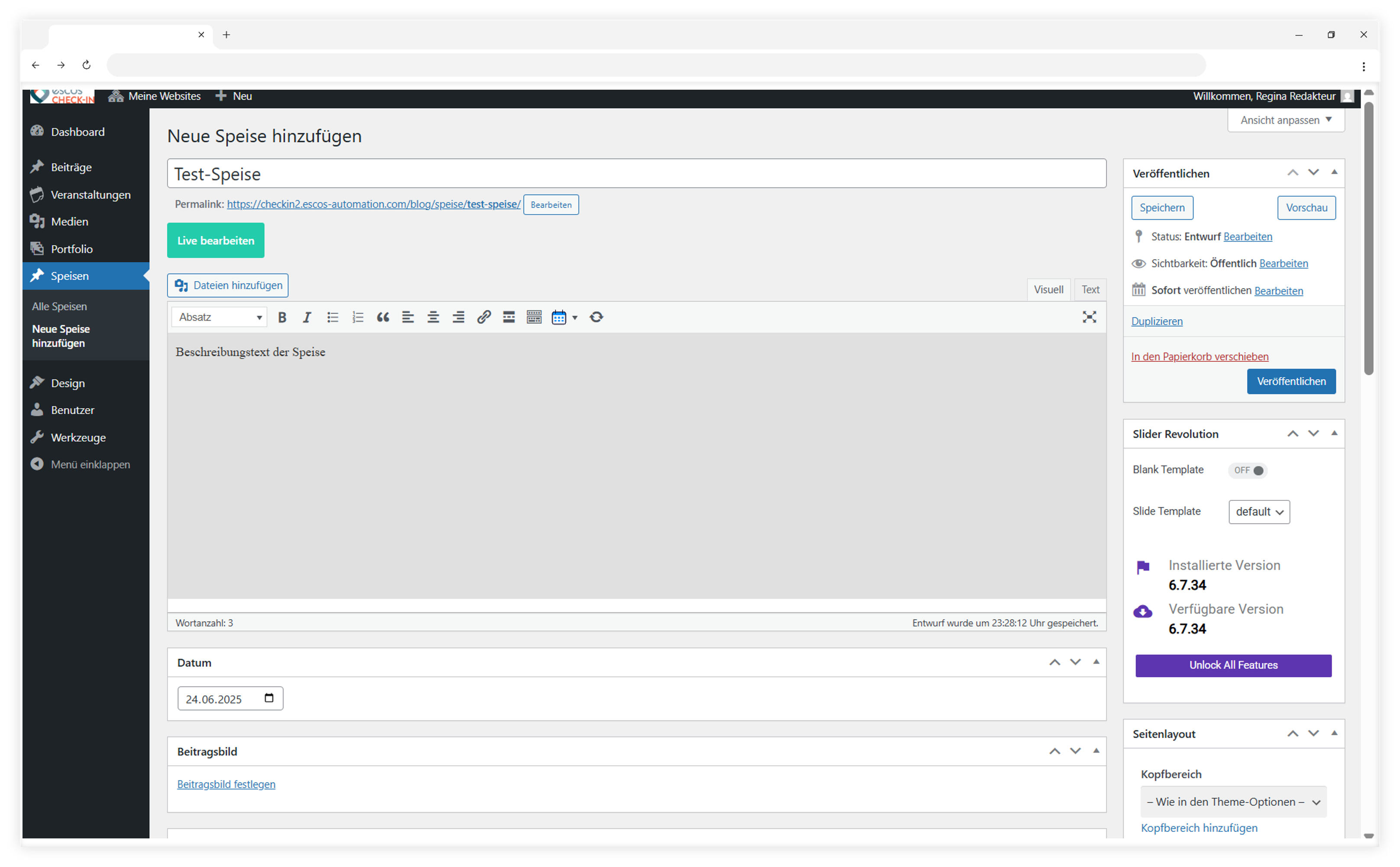This screenshot has height=867, width=1400.
Task: Toggle the toolbar kitchen sink row
Action: 534,317
